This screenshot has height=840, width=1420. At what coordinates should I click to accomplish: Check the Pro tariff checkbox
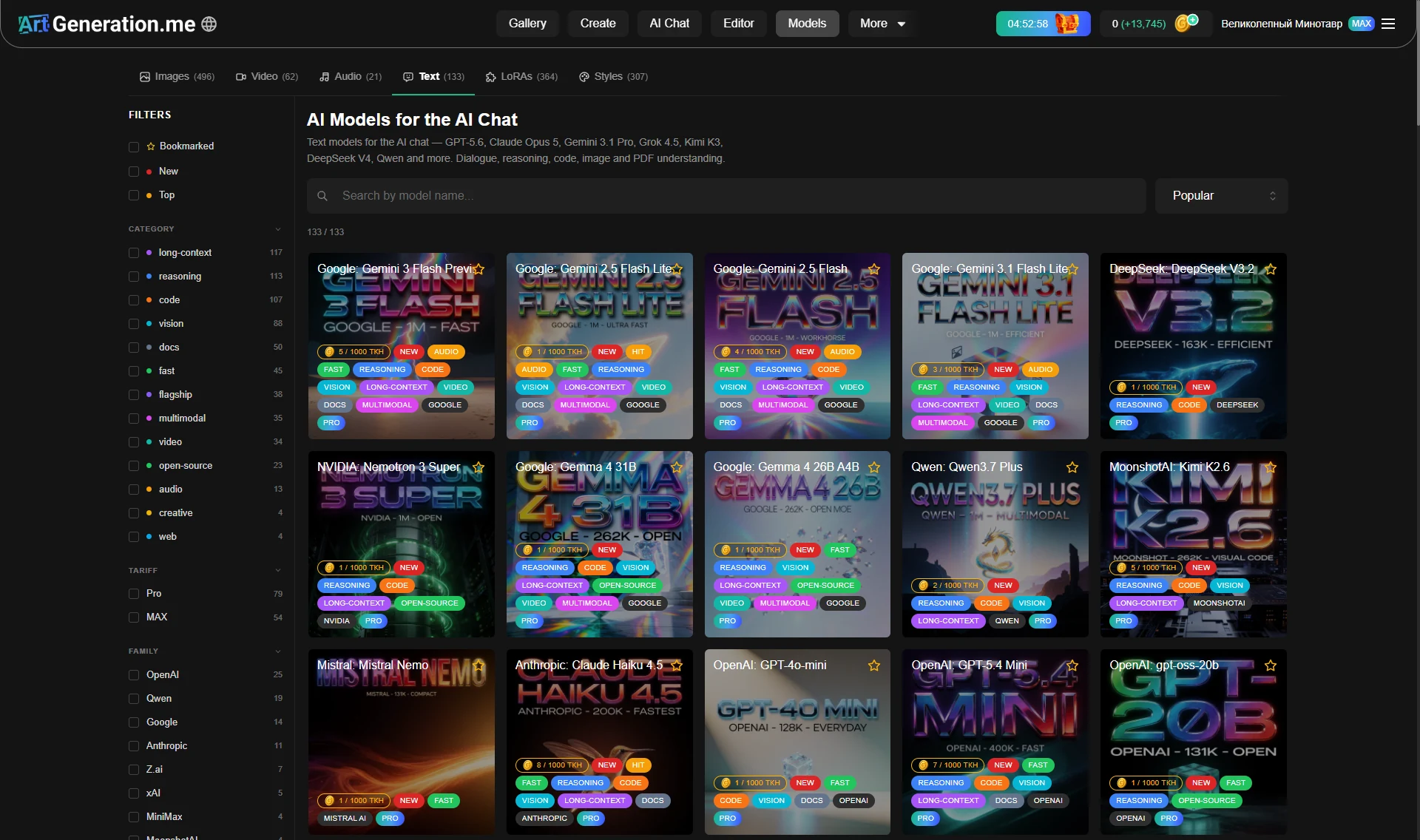[x=134, y=594]
